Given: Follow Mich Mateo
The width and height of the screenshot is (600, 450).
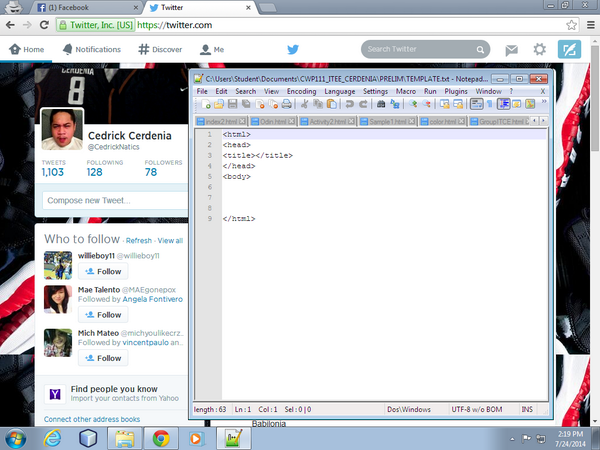Looking at the screenshot, I should [x=103, y=358].
